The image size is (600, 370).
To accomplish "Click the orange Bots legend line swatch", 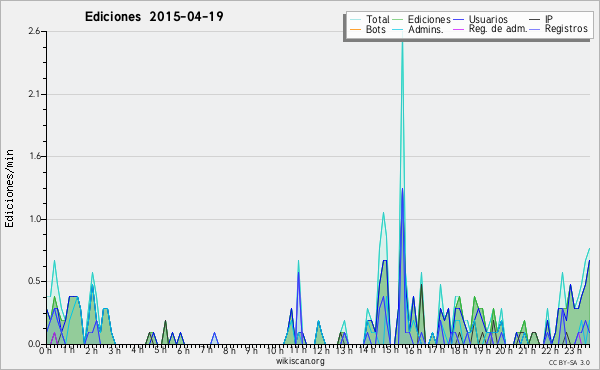I will tap(355, 29).
